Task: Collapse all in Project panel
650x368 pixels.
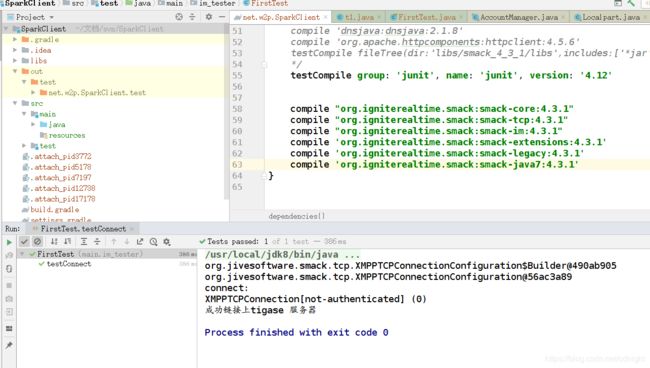Action: tap(192, 17)
